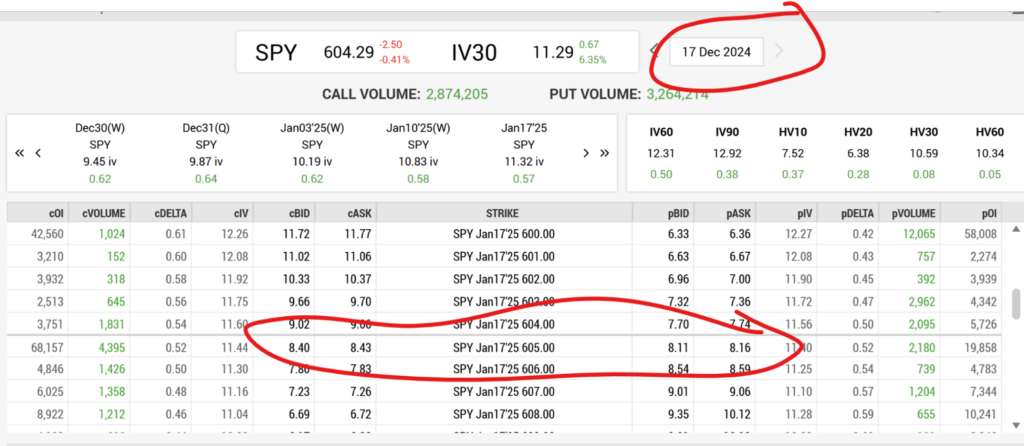Click call IV 12.26 on 600 strike

[236, 234]
